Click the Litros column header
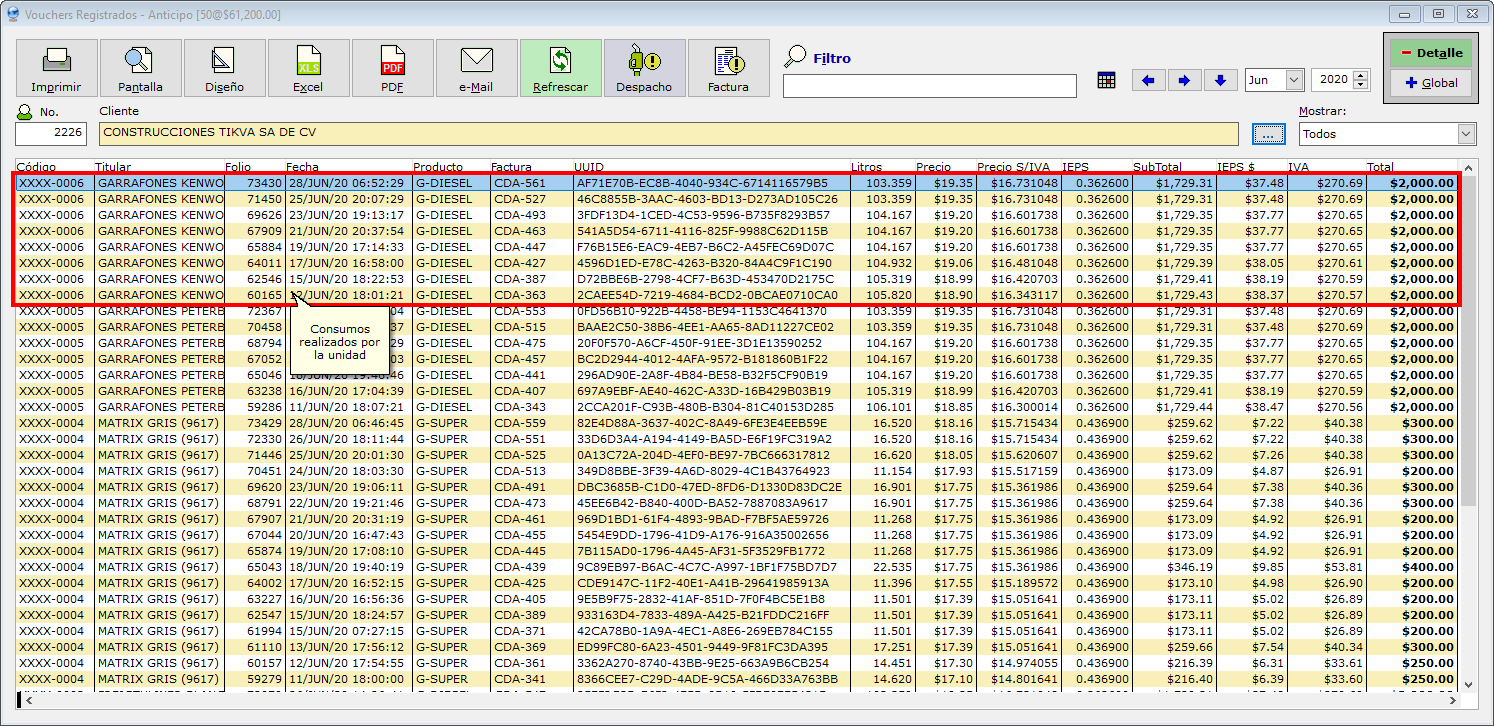Image resolution: width=1494 pixels, height=726 pixels. click(x=867, y=167)
